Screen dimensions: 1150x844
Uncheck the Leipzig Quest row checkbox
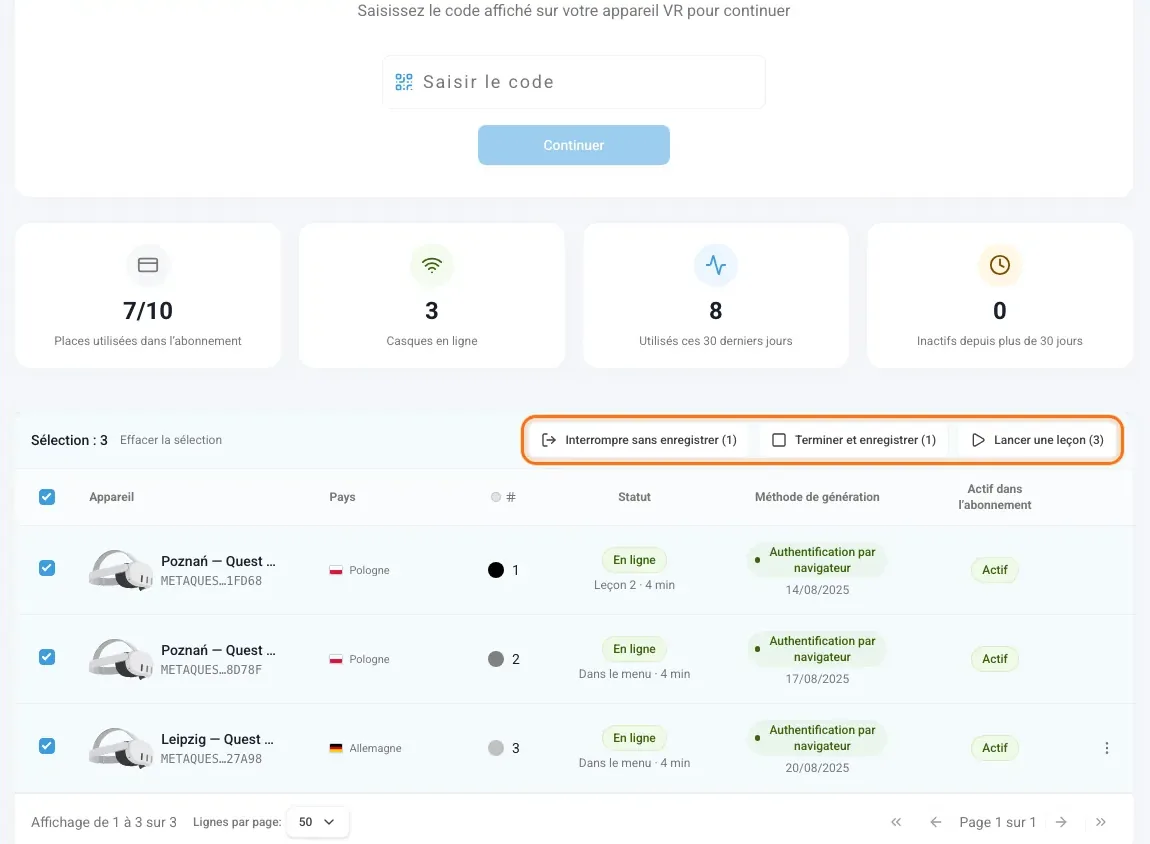[47, 746]
